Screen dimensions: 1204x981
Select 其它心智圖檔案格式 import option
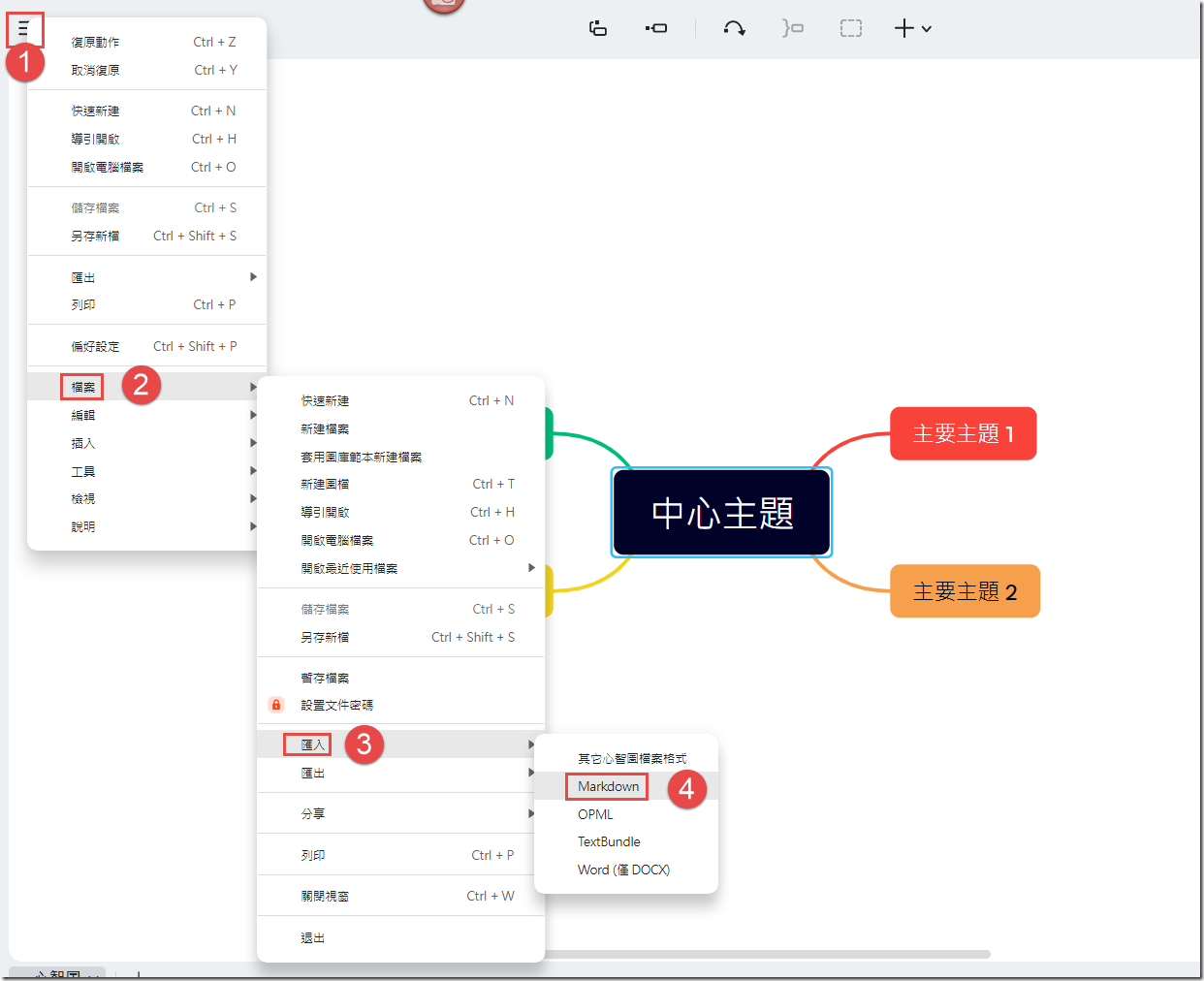[x=626, y=758]
